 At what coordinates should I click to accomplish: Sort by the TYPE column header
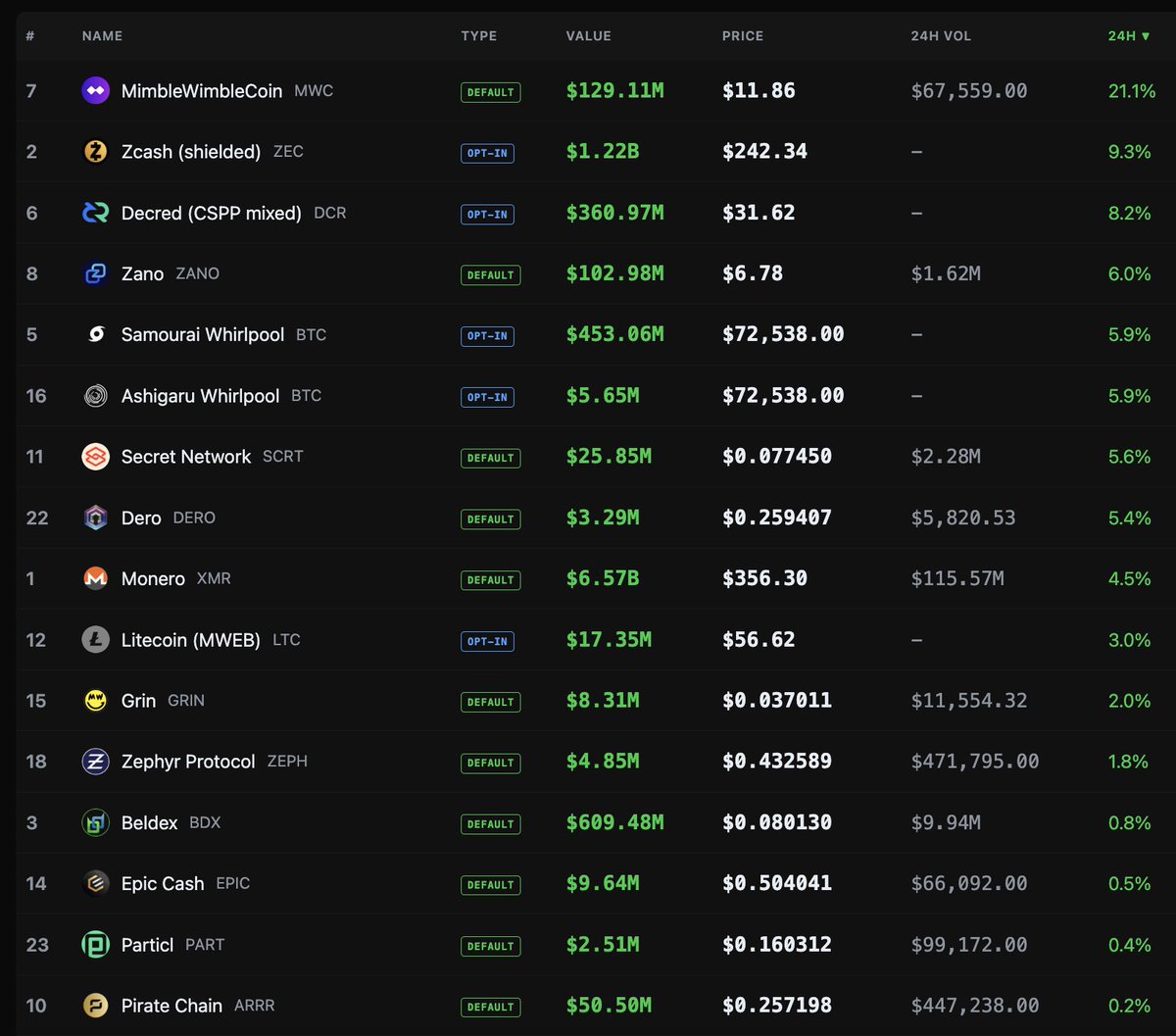pos(479,36)
